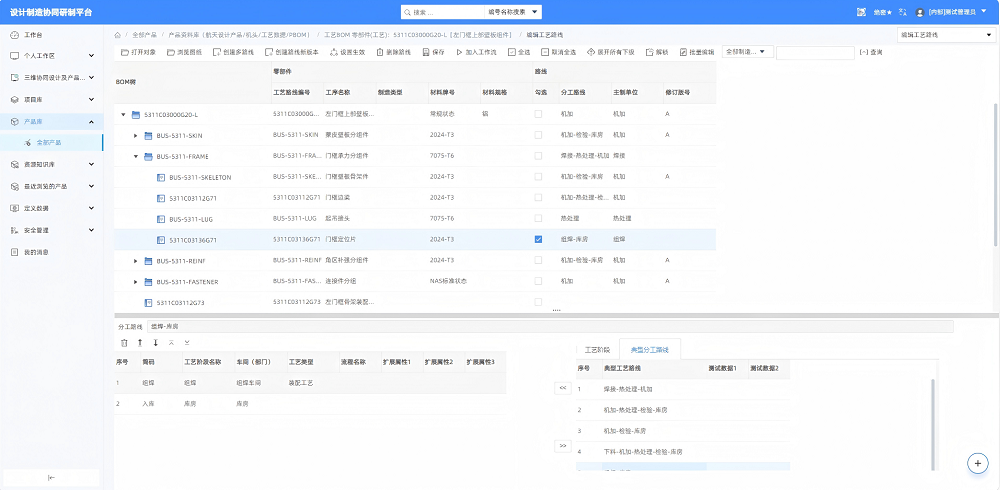The image size is (1000, 490).
Task: Click the 个人工作区 monitor icon
Action: coord(15,56)
